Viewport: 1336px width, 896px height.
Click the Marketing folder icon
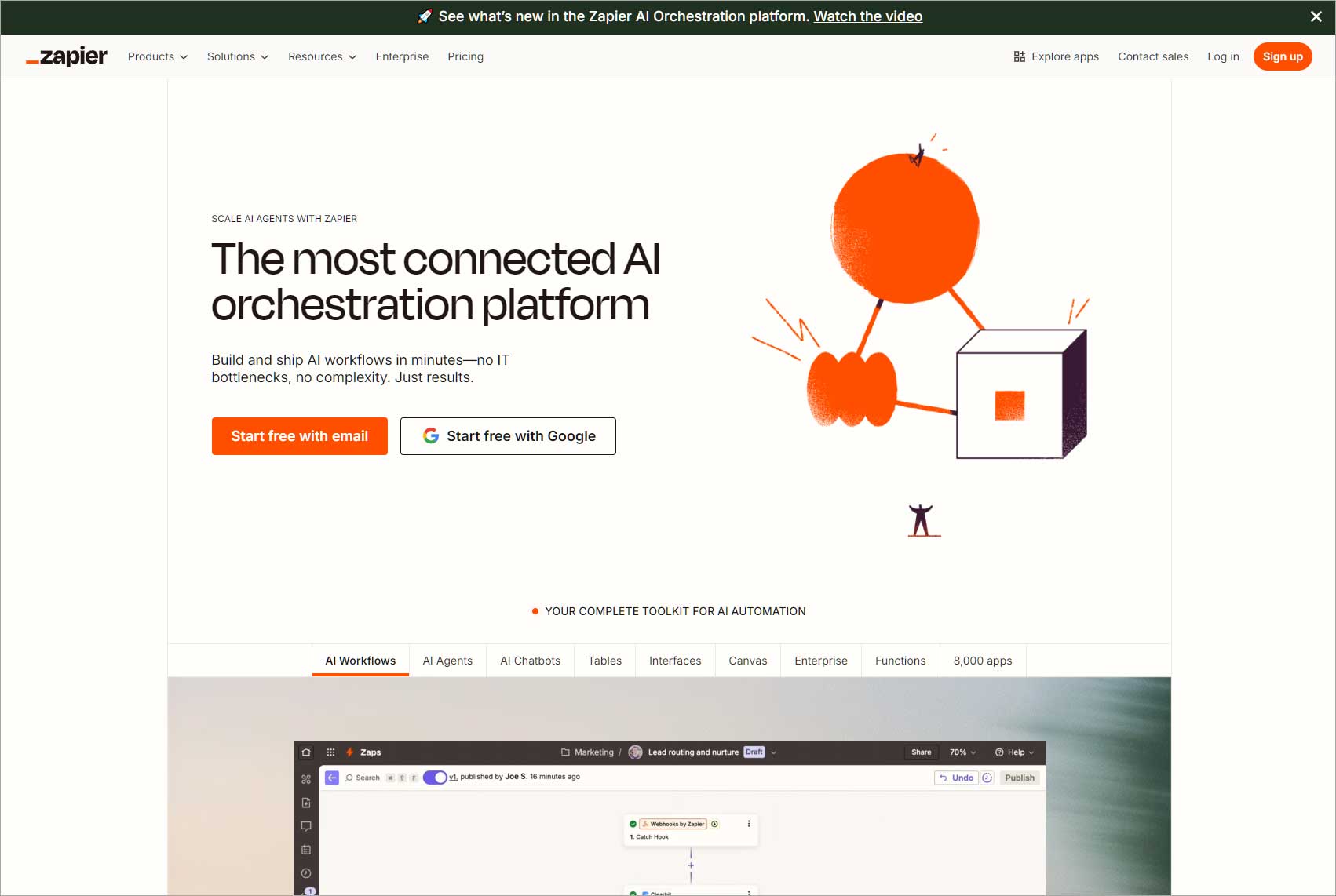coord(565,752)
